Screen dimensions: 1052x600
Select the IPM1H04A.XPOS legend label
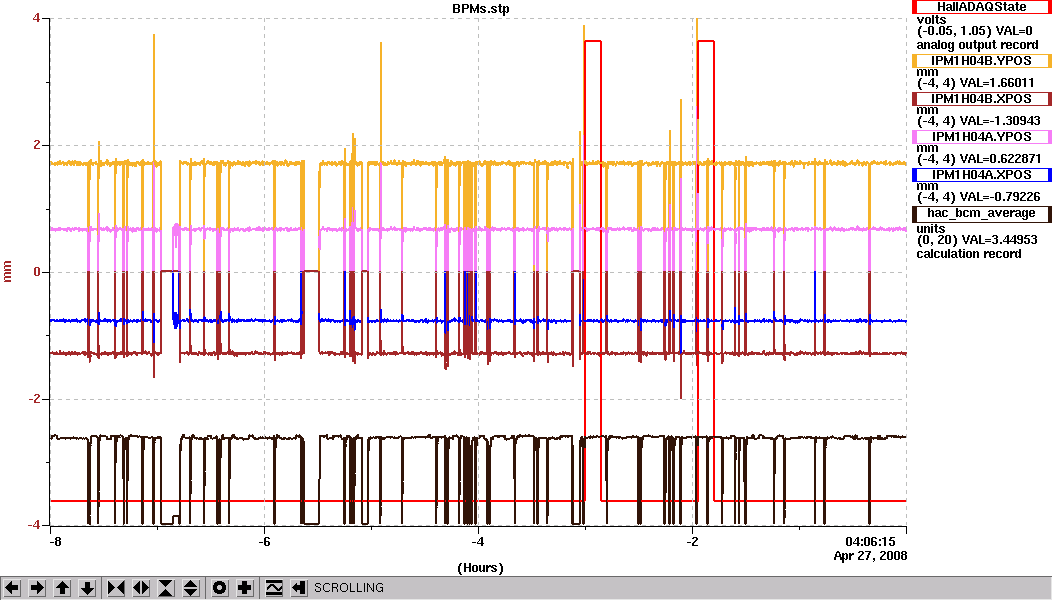click(982, 174)
